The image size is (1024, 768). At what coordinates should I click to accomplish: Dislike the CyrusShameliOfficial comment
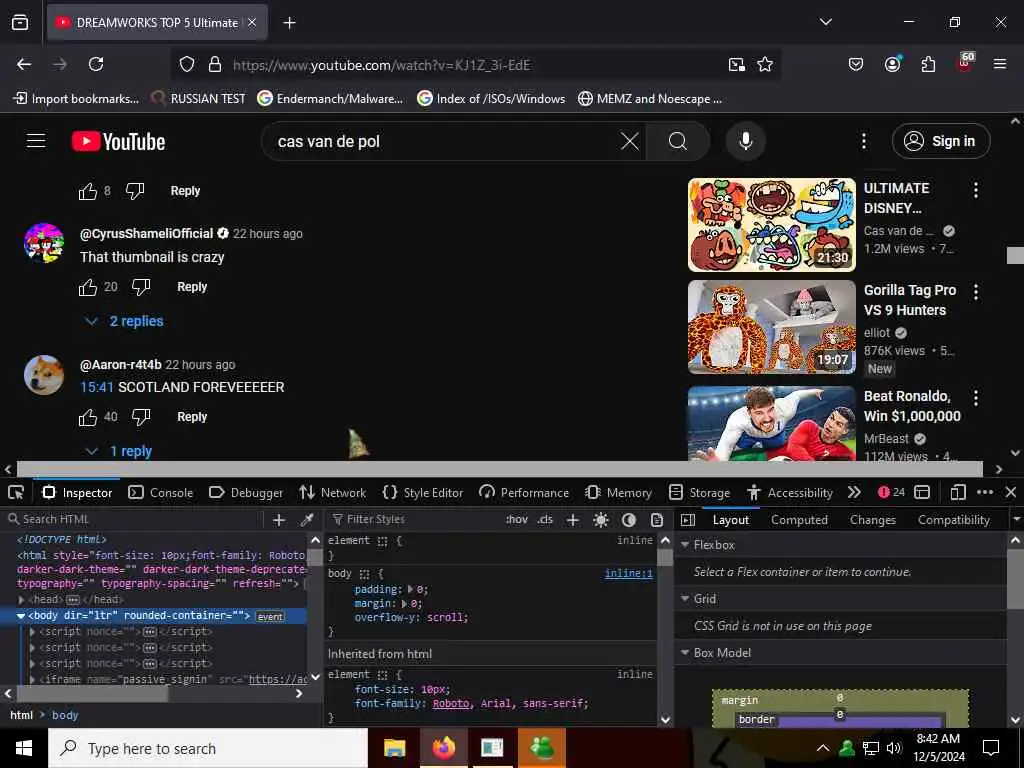click(x=141, y=287)
